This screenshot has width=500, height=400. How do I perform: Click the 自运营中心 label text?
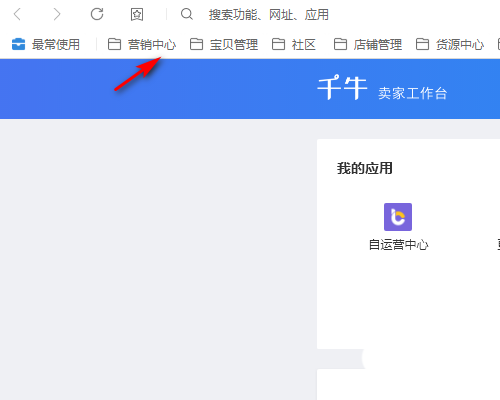pyautogui.click(x=398, y=245)
